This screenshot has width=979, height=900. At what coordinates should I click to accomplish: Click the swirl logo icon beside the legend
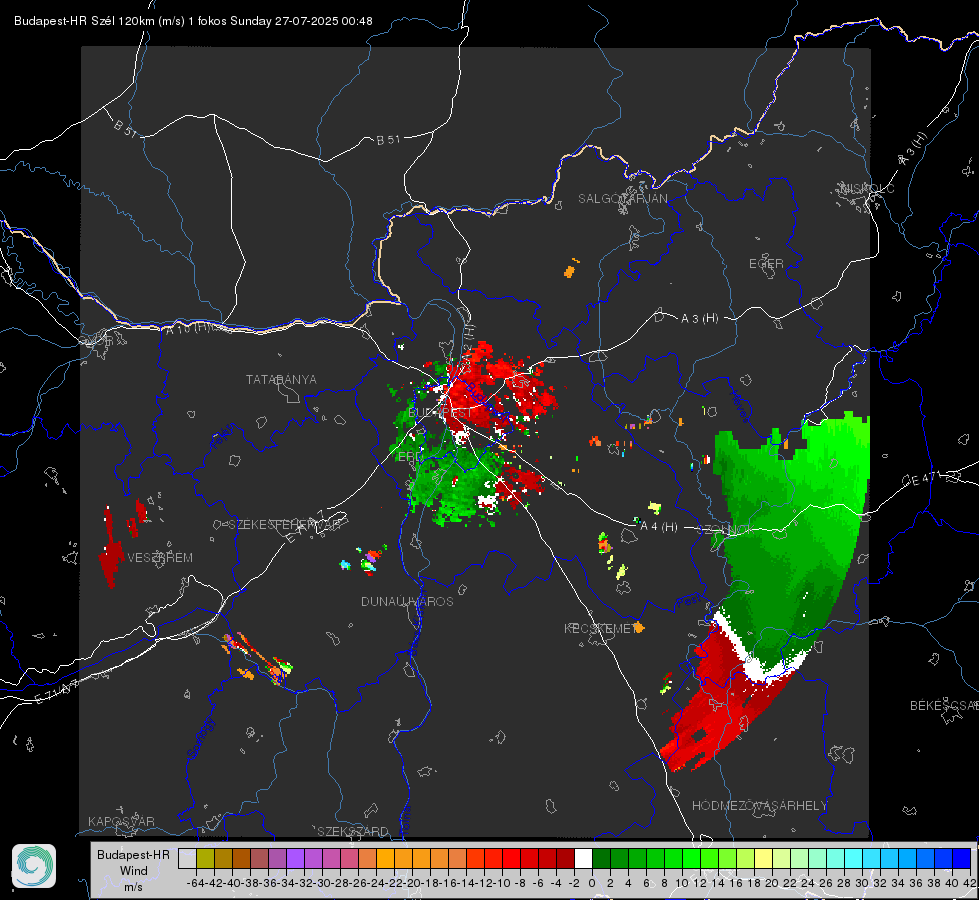pyautogui.click(x=34, y=866)
